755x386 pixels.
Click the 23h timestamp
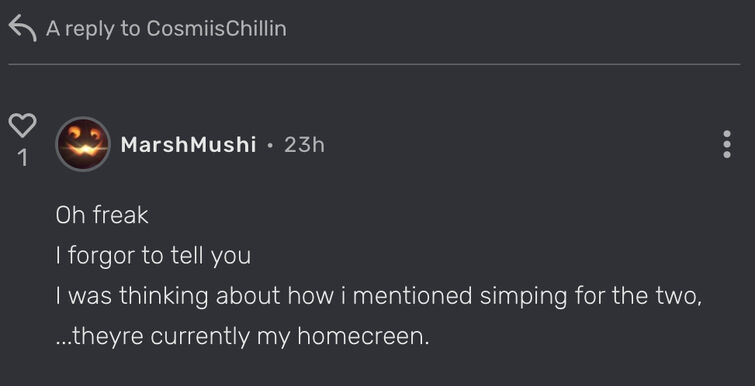304,144
